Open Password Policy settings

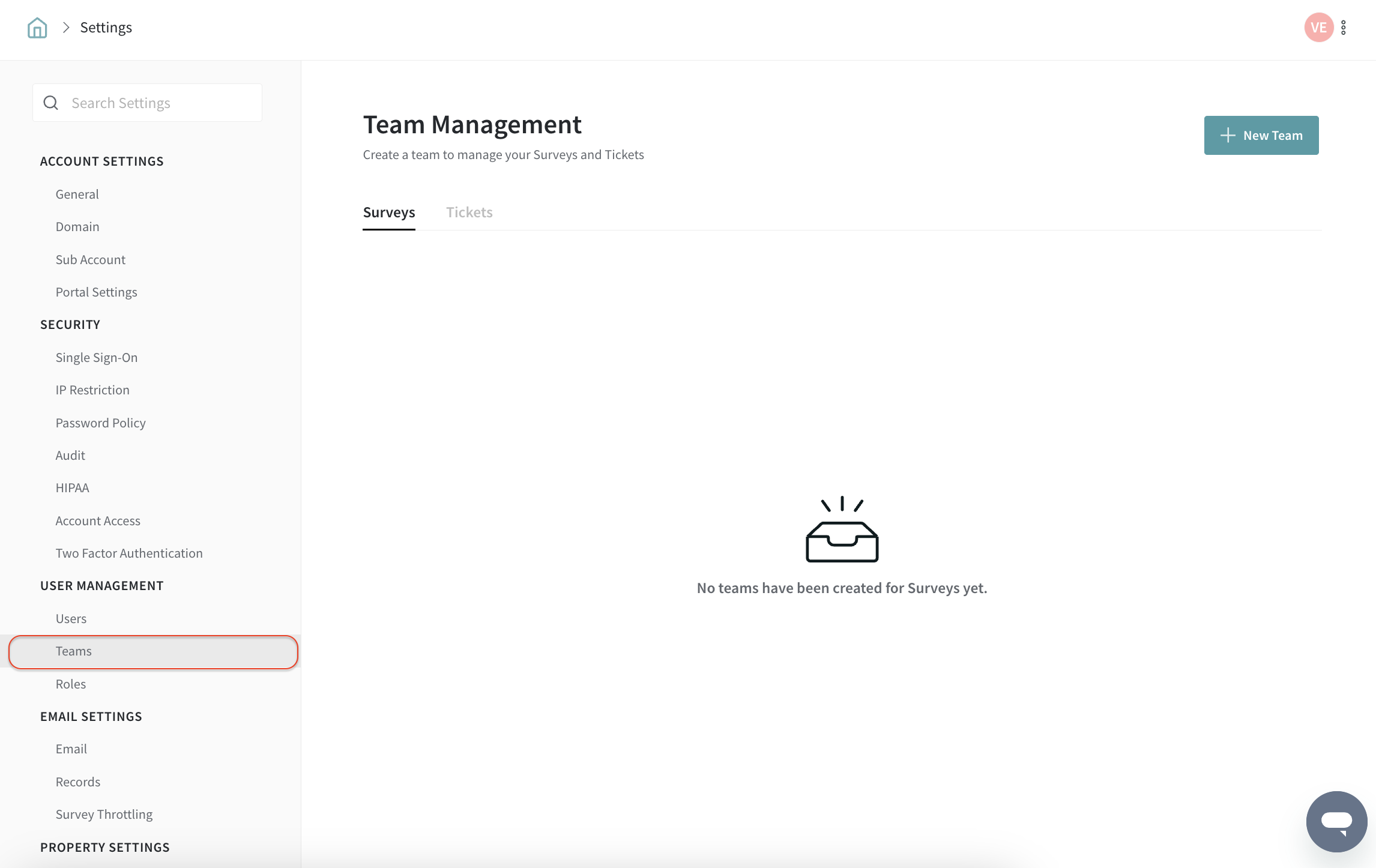coord(100,423)
